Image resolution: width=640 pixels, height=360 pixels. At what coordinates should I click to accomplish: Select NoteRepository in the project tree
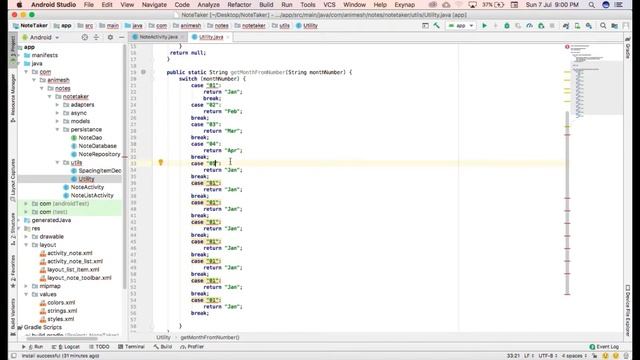click(x=99, y=154)
